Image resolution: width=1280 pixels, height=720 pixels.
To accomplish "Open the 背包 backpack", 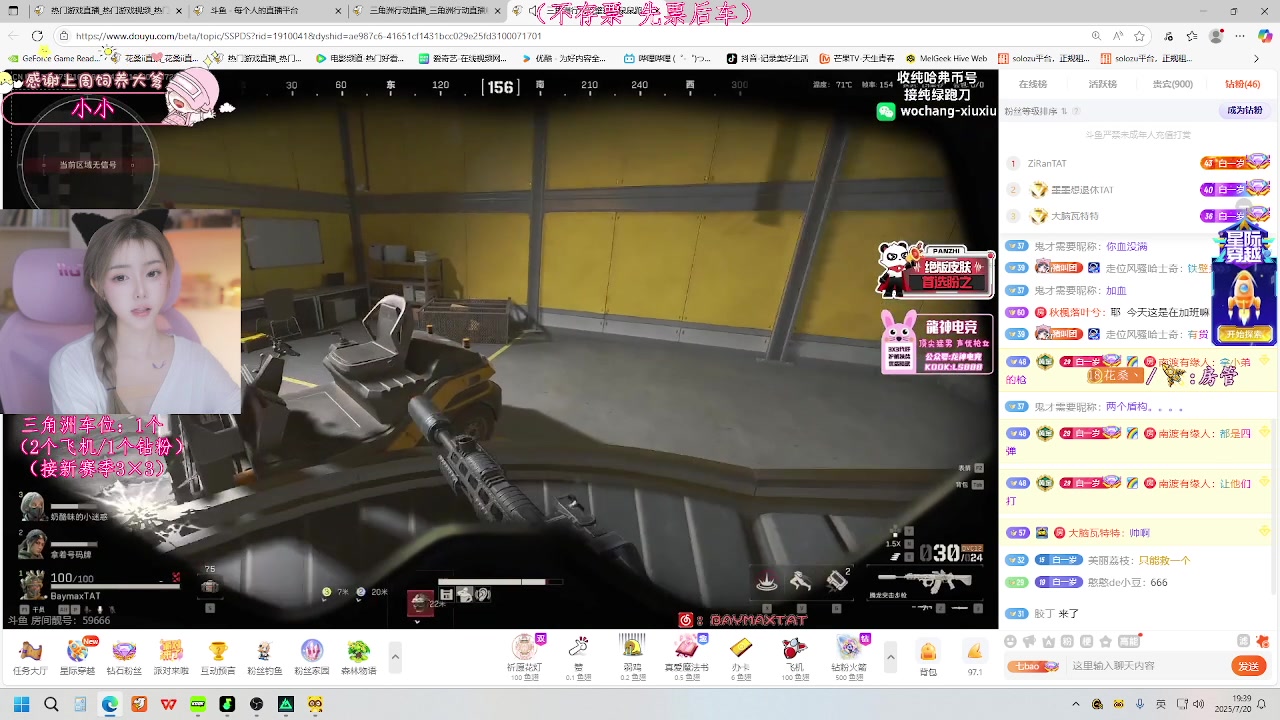I will click(928, 659).
